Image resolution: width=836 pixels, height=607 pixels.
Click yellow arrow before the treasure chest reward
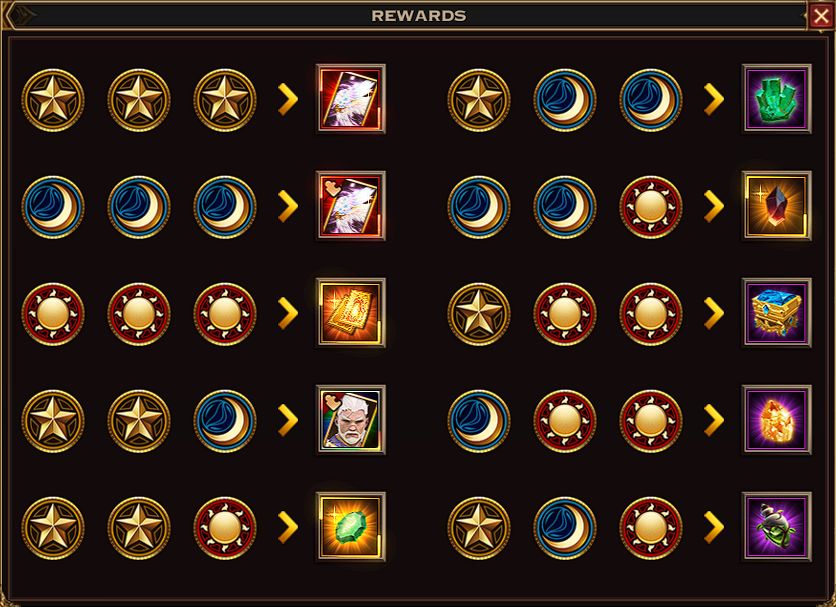714,313
